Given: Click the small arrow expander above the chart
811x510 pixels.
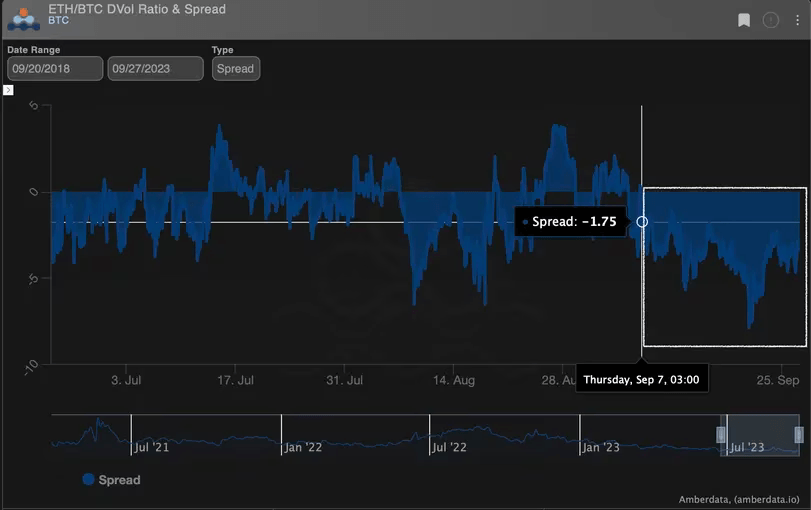Looking at the screenshot, I should [8, 90].
